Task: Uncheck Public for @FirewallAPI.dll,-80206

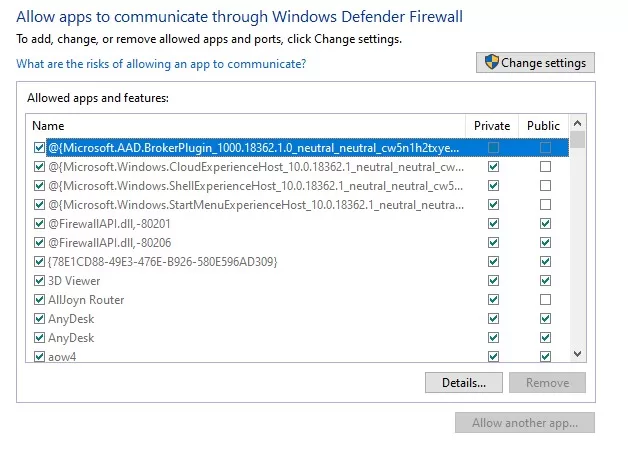Action: coord(545,242)
